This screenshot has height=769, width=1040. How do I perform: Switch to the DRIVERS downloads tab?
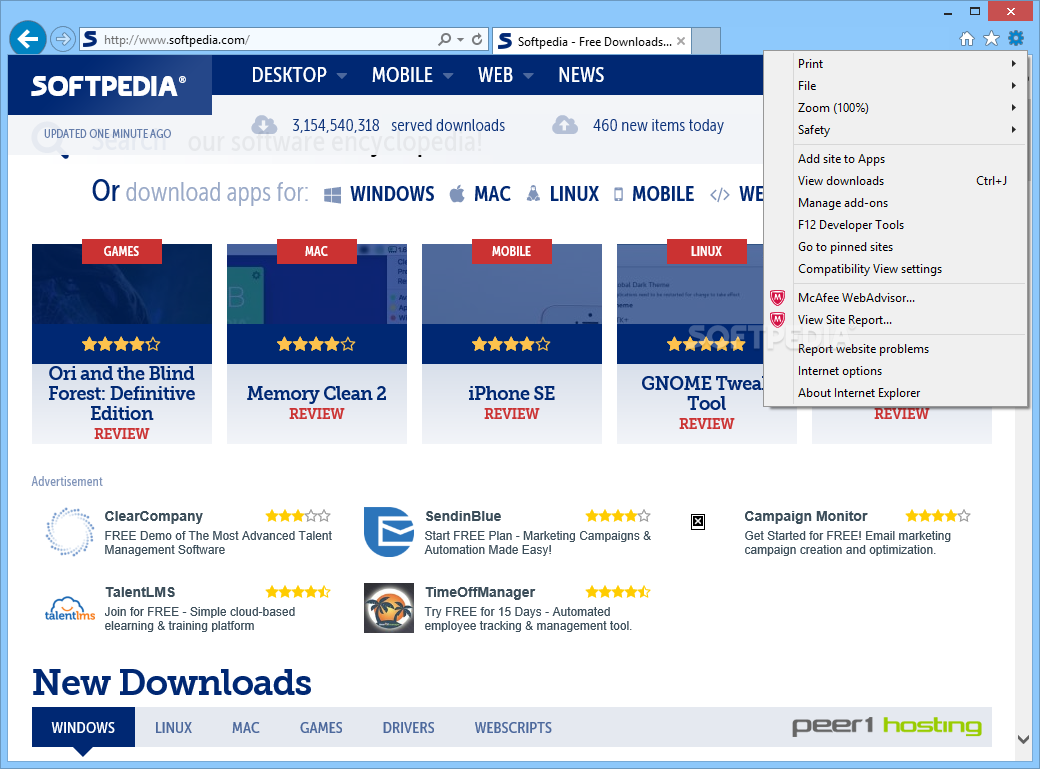click(x=409, y=728)
